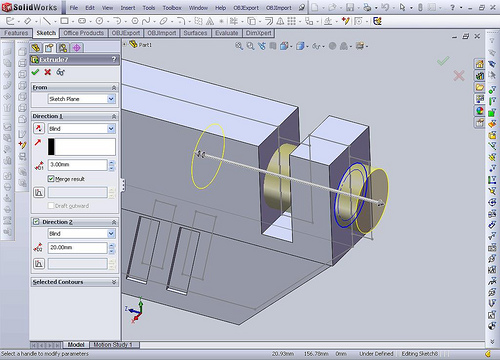Increase the Direction 1 depth spinner

pyautogui.click(x=112, y=163)
